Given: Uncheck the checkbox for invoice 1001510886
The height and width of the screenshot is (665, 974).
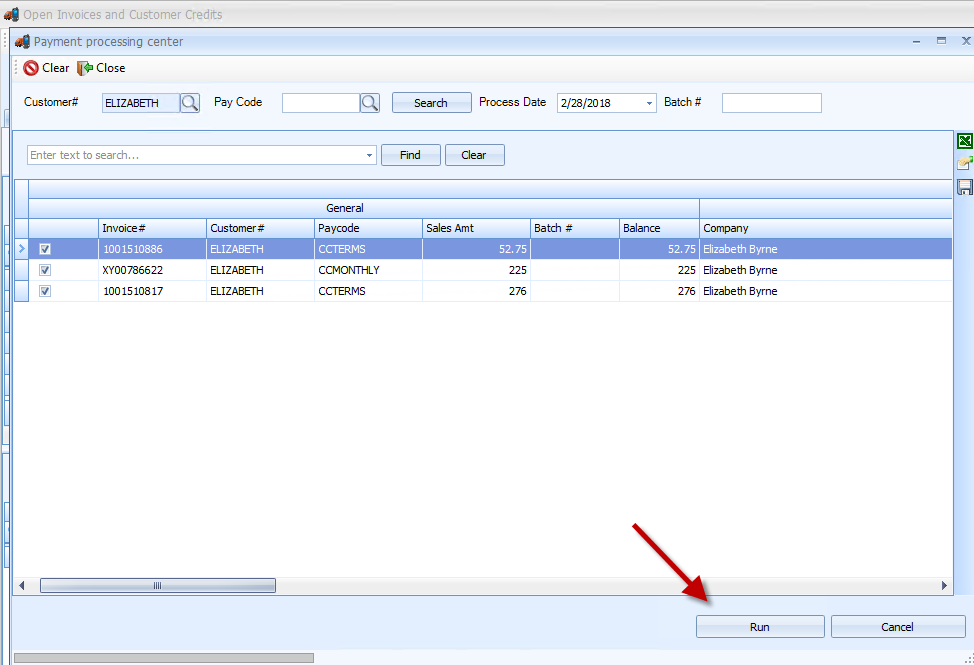Looking at the screenshot, I should pos(45,249).
